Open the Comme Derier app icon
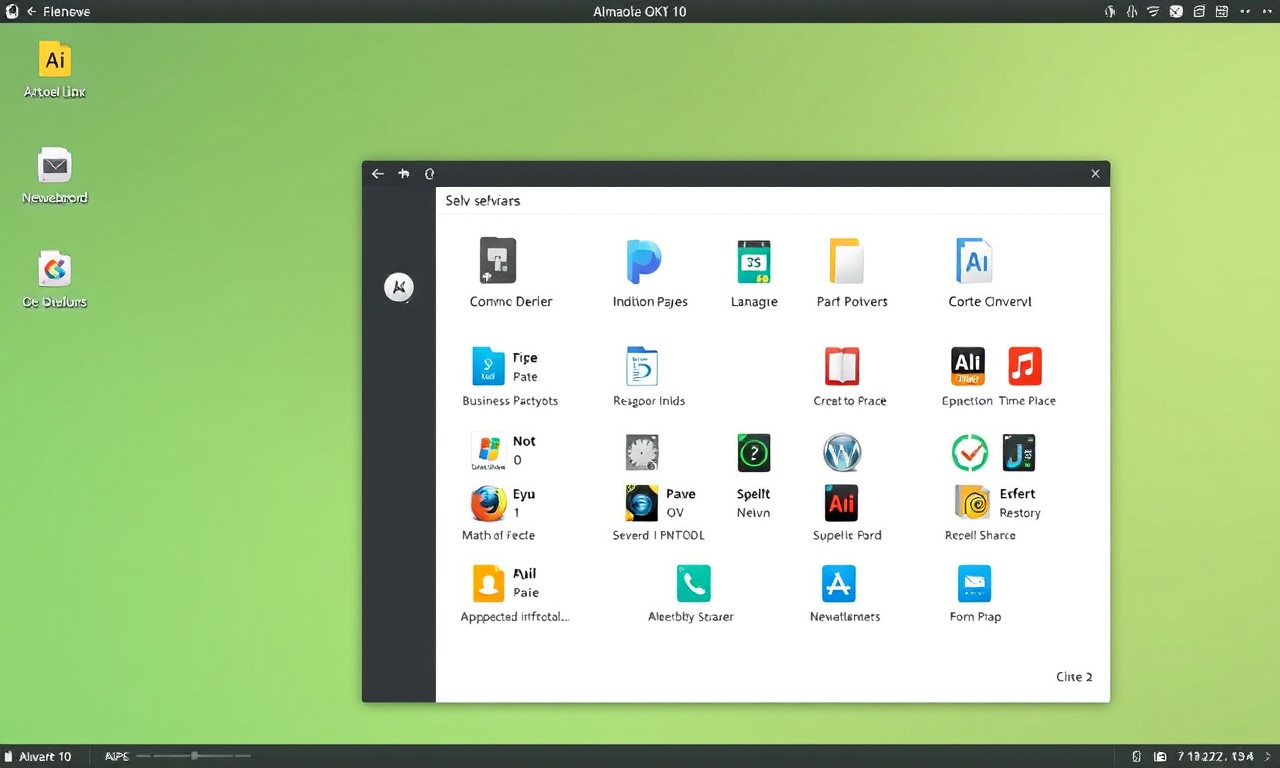 pos(498,261)
